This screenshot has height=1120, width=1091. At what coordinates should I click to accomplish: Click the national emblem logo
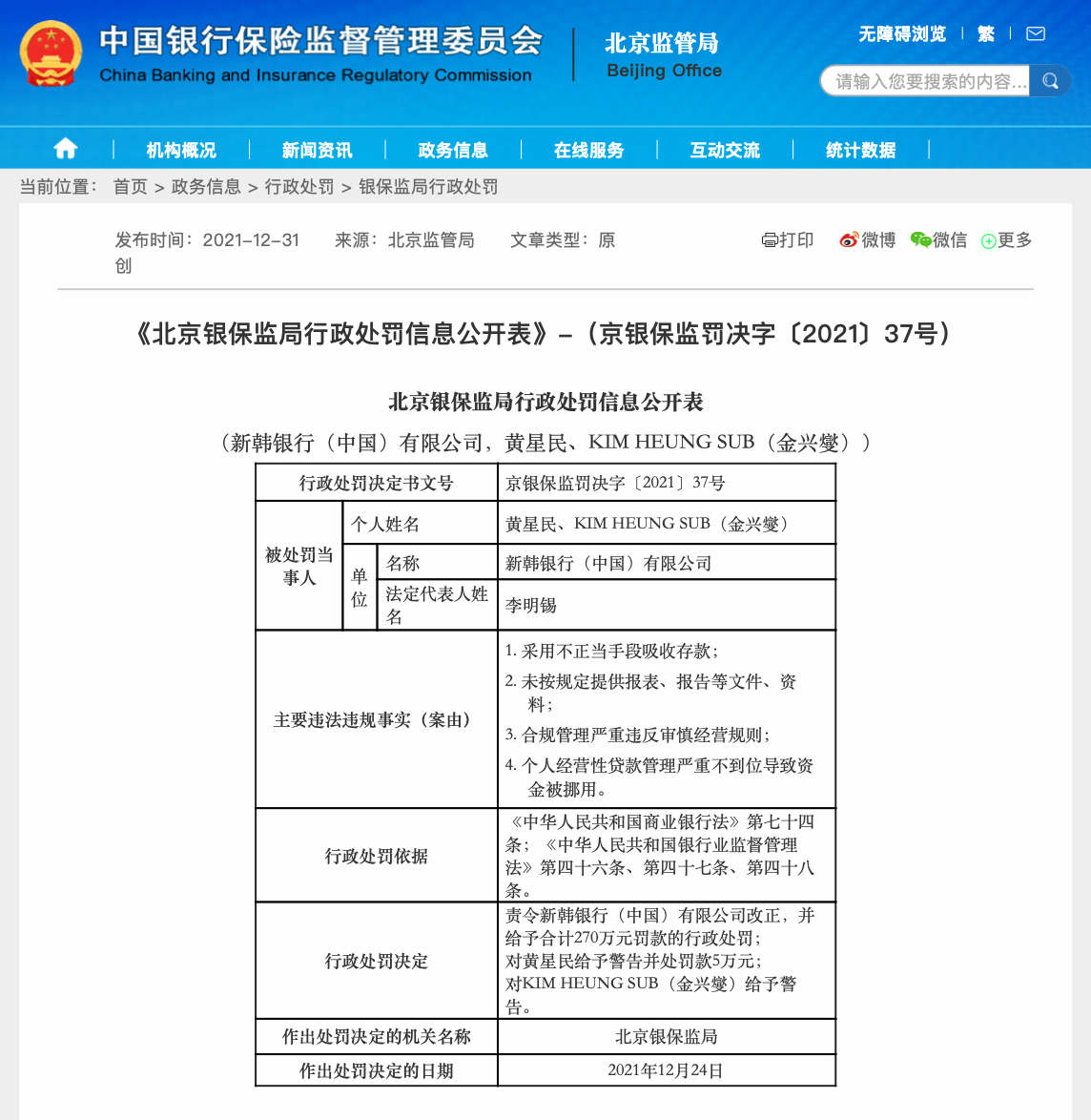[x=51, y=55]
